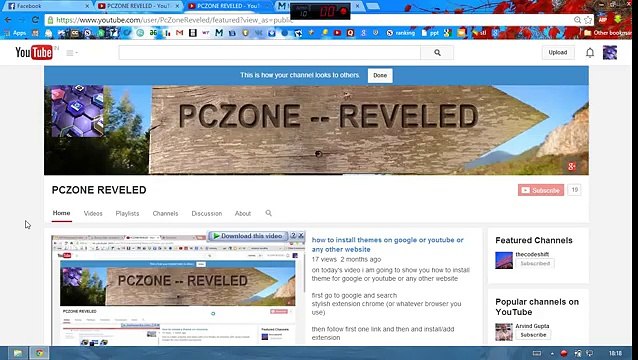The width and height of the screenshot is (638, 360).
Task: Subscribe to Arvind Gupta channel
Action: pyautogui.click(x=533, y=335)
